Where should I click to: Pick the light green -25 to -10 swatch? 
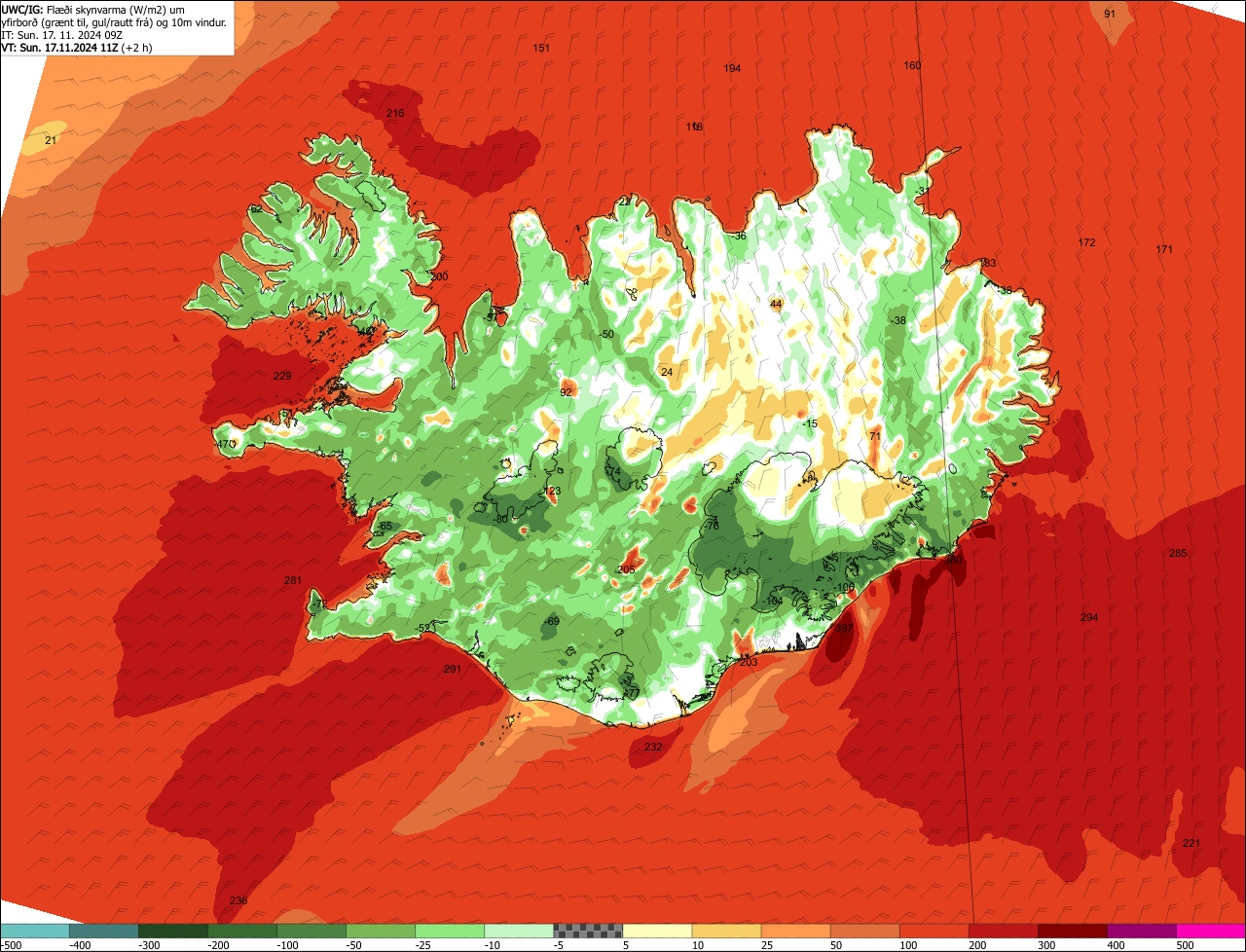coord(450,931)
